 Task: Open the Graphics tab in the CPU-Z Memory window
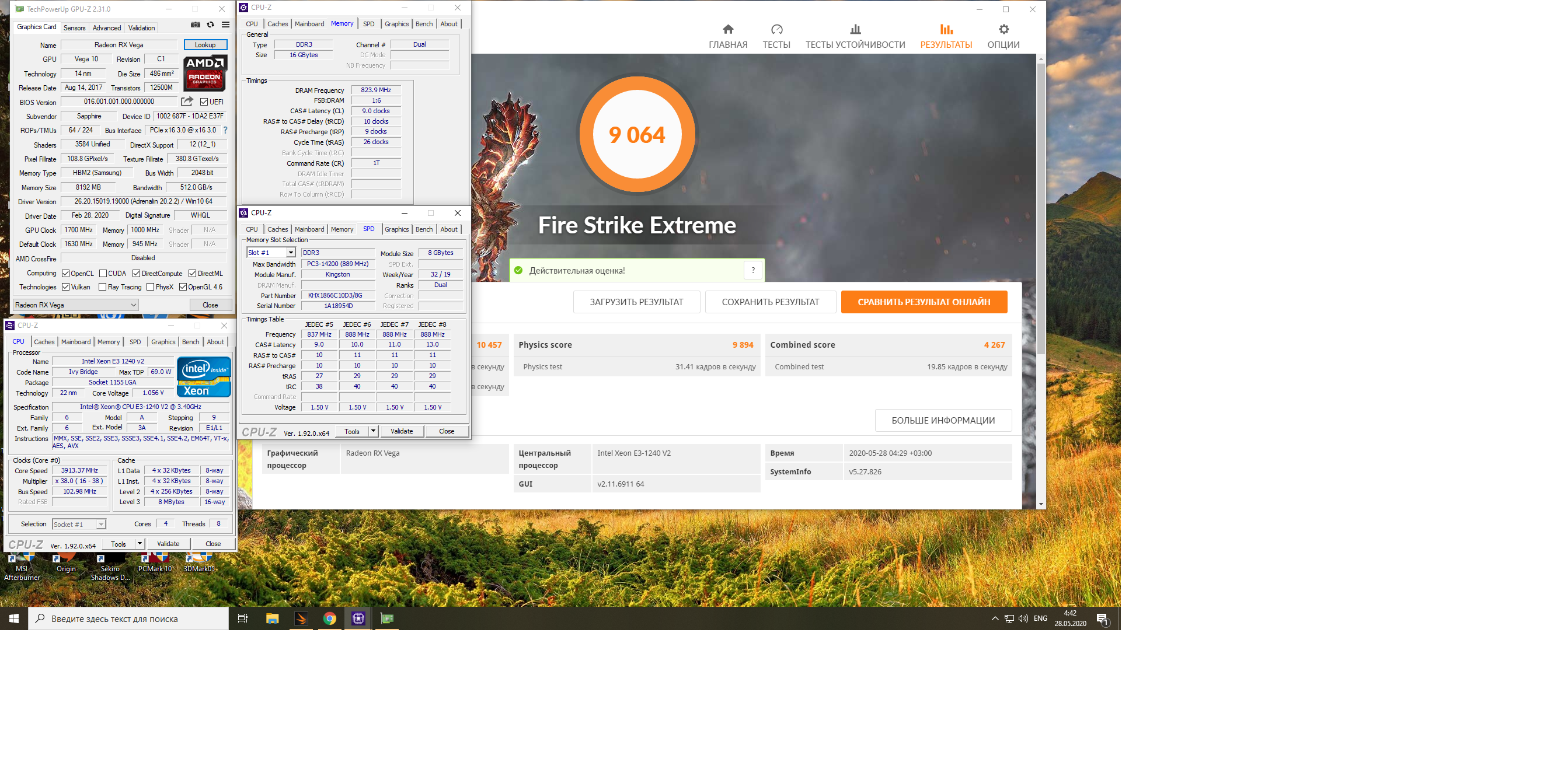pos(397,24)
